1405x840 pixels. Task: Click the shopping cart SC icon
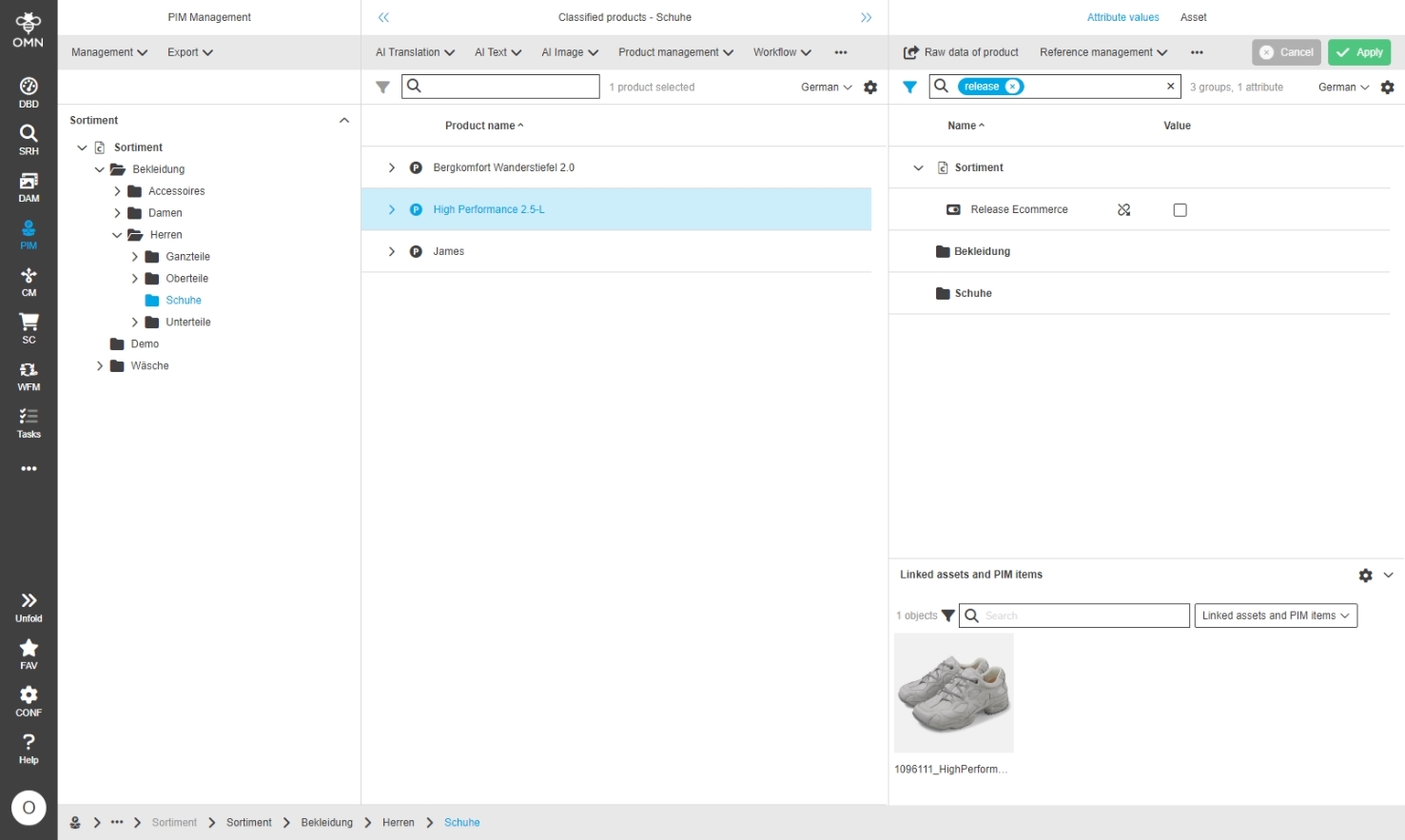pos(29,328)
